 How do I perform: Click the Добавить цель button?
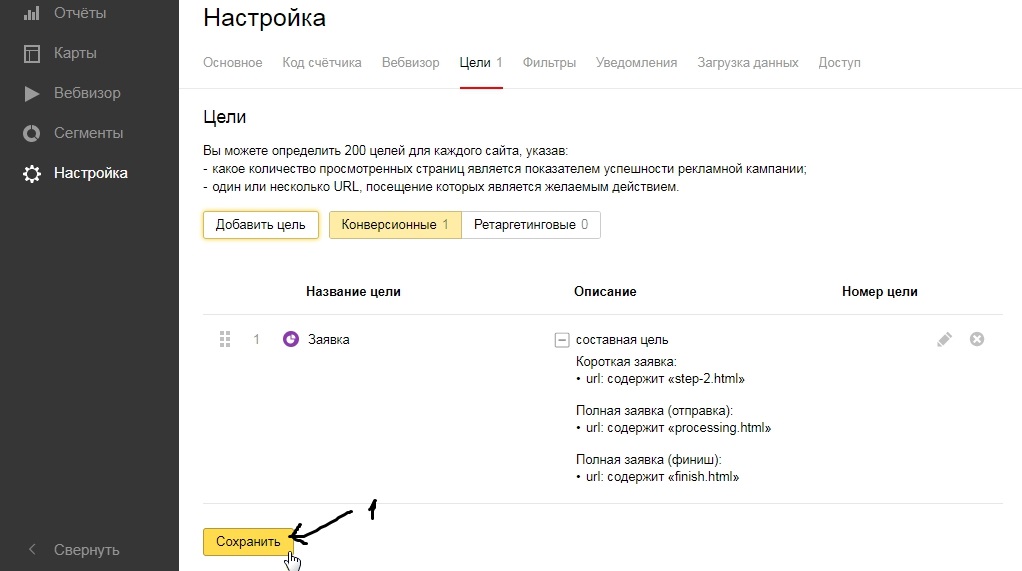[261, 225]
